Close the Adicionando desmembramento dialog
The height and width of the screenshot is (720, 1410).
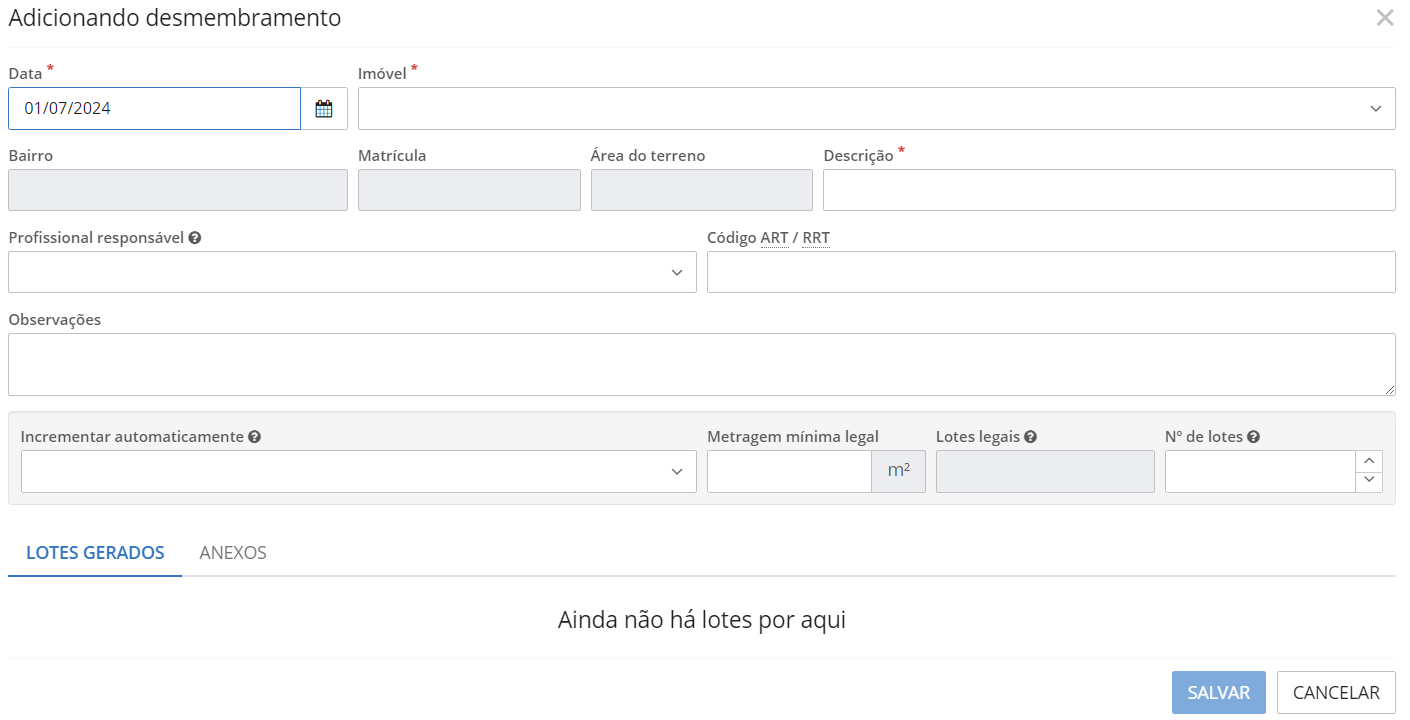(x=1385, y=18)
